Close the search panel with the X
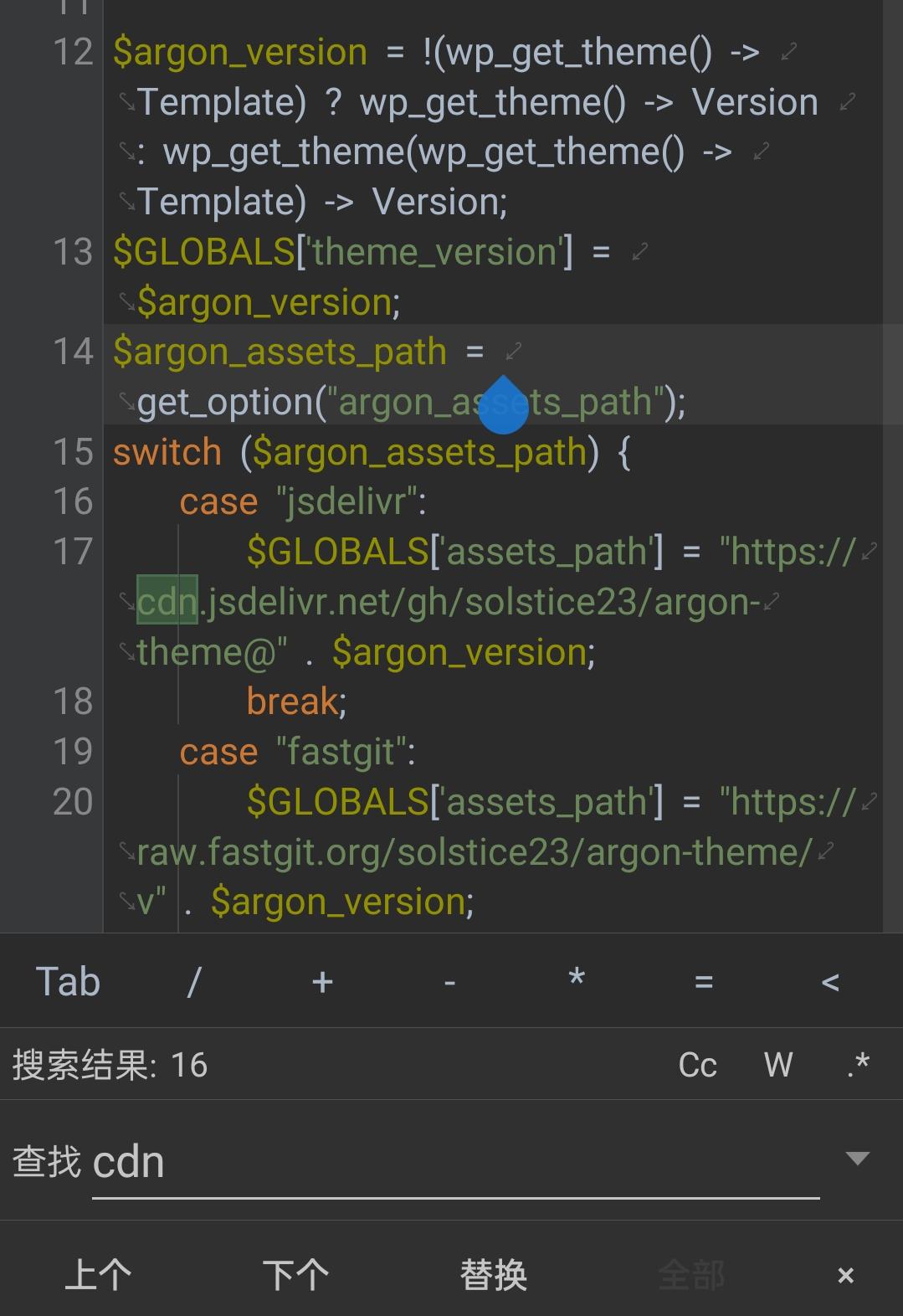The width and height of the screenshot is (903, 1316). (x=845, y=1275)
